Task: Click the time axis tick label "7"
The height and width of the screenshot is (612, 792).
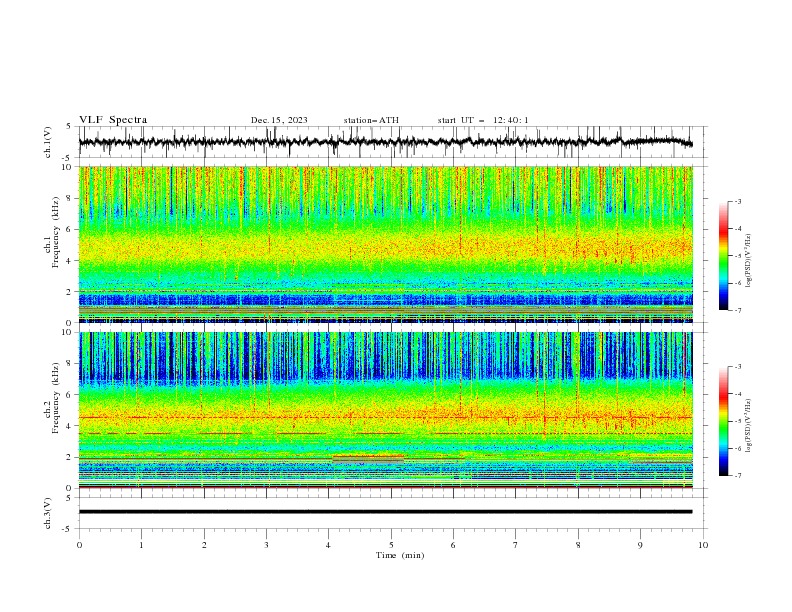Action: pos(516,545)
